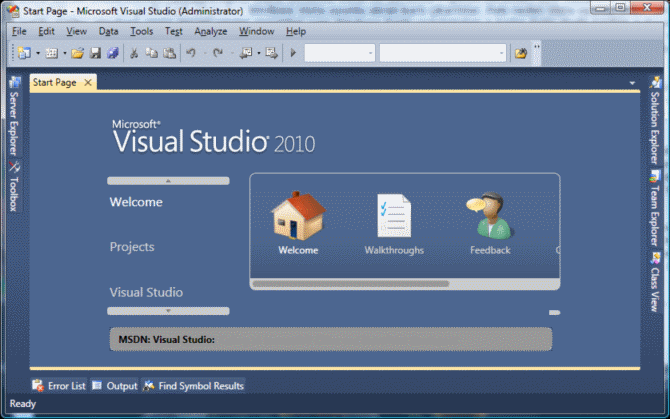The width and height of the screenshot is (670, 419).
Task: Click the MSDN: Visual Studio news bar
Action: pos(331,340)
